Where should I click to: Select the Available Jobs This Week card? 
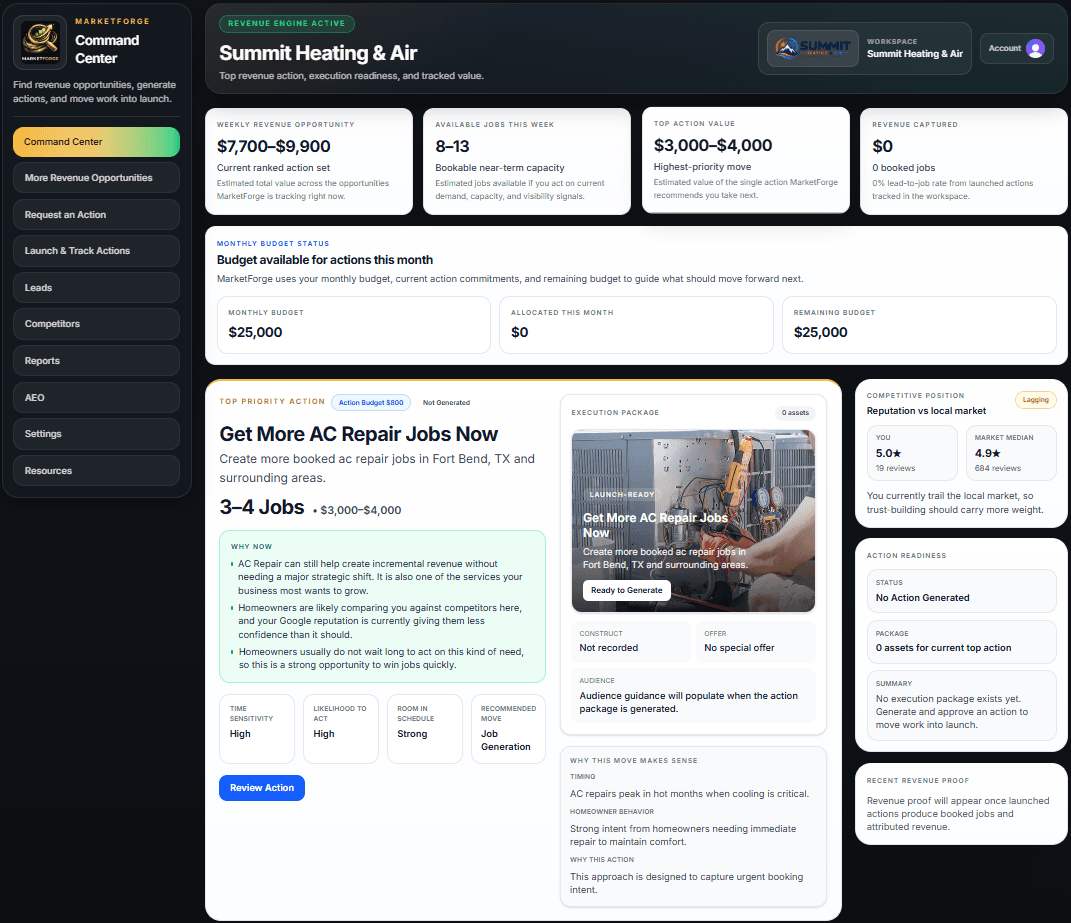[527, 161]
